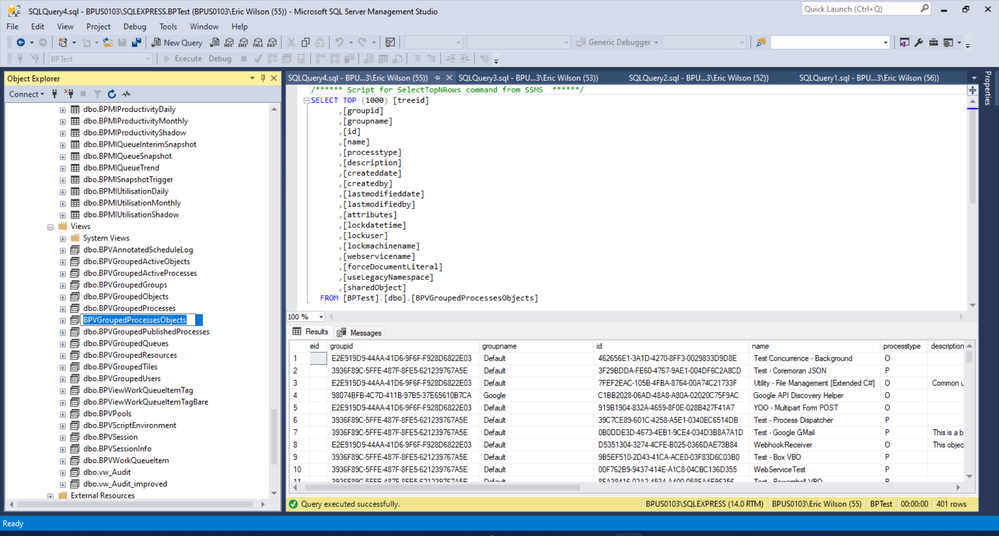The width and height of the screenshot is (999, 536).
Task: Click the Disconnect icon in Object Explorer
Action: click(x=68, y=94)
